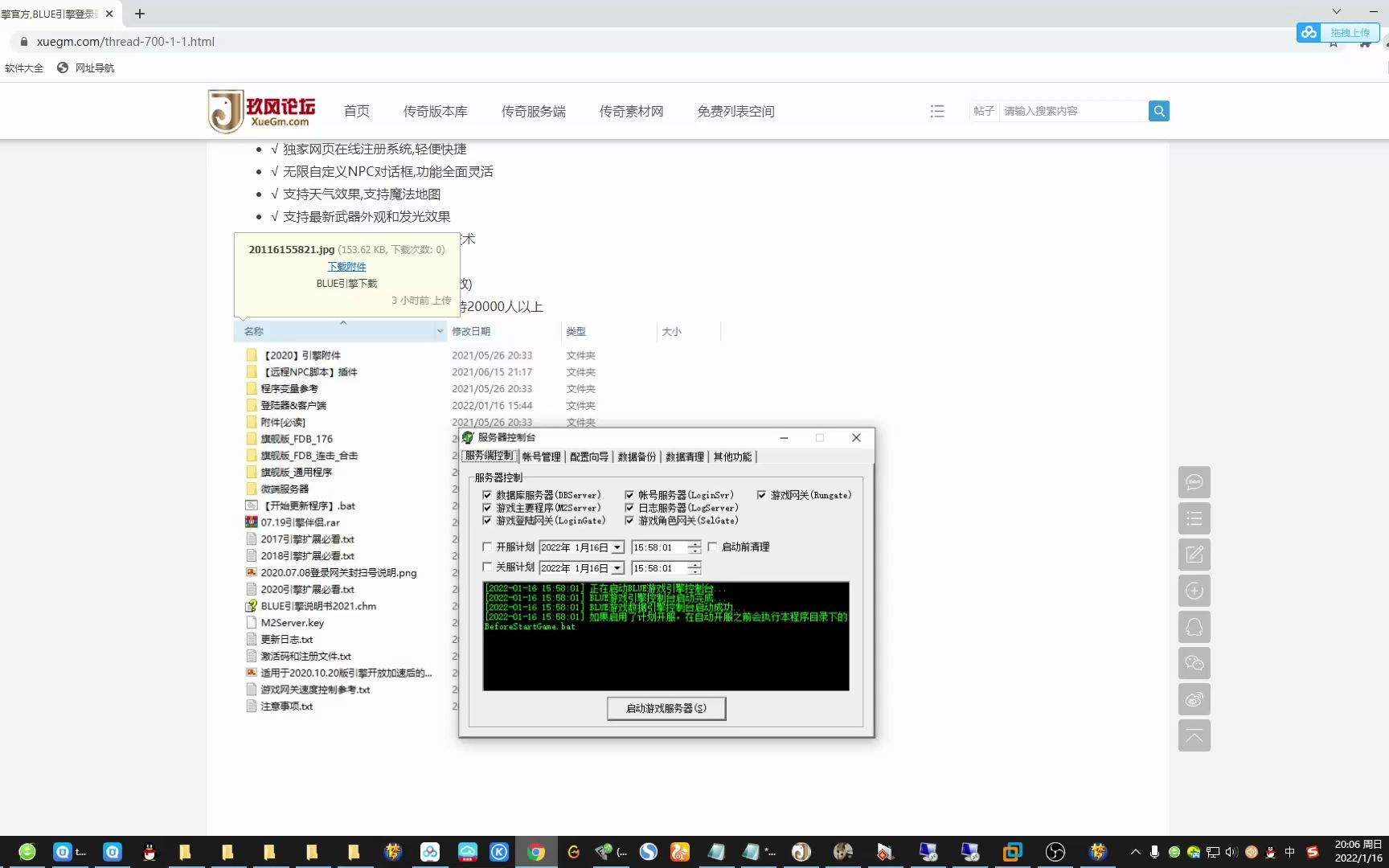Open the green start-orb taskbar icon
Screen dimensions: 1389x868
[27, 852]
